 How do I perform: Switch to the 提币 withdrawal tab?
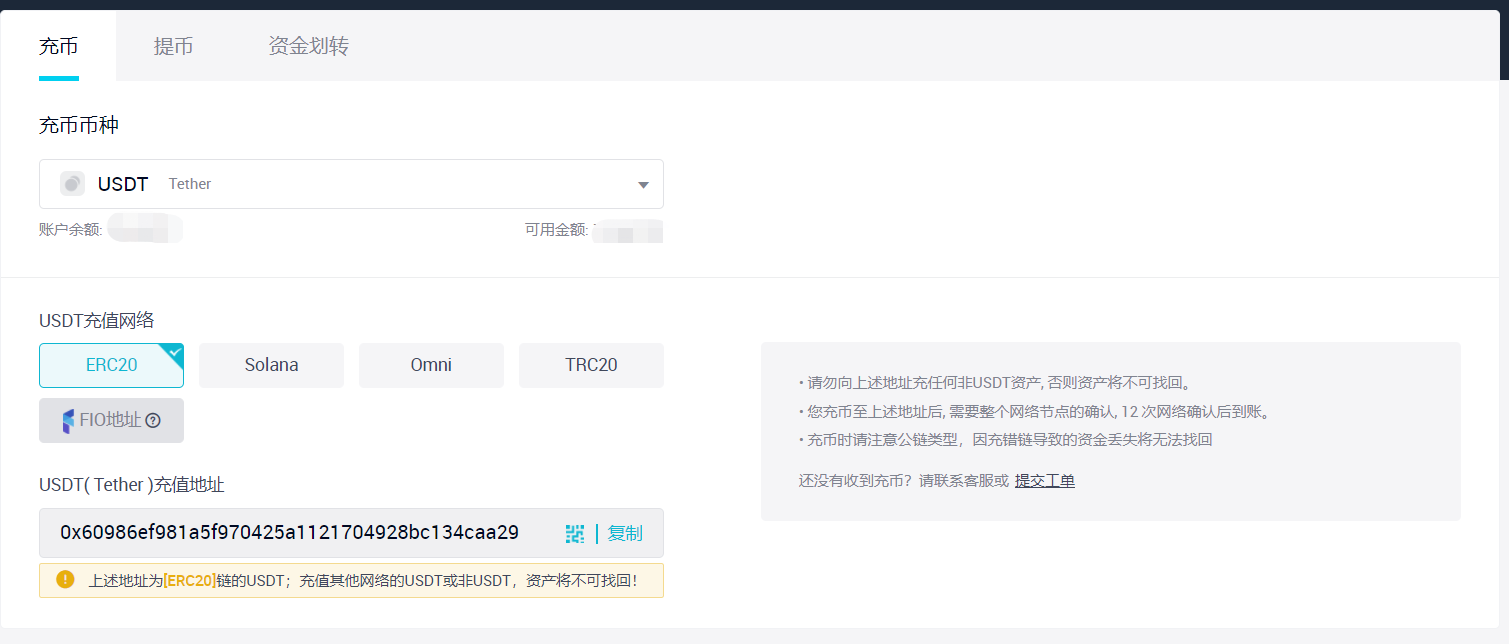pos(173,46)
